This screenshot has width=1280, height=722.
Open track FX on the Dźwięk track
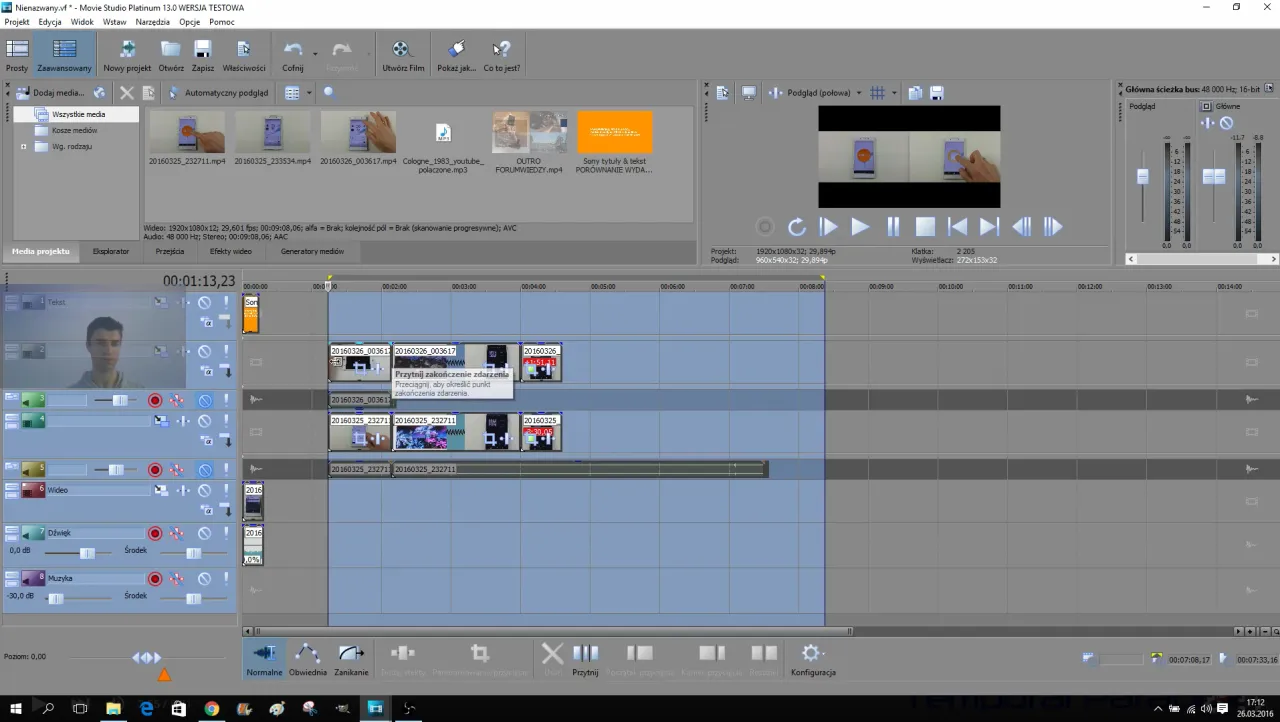point(177,534)
